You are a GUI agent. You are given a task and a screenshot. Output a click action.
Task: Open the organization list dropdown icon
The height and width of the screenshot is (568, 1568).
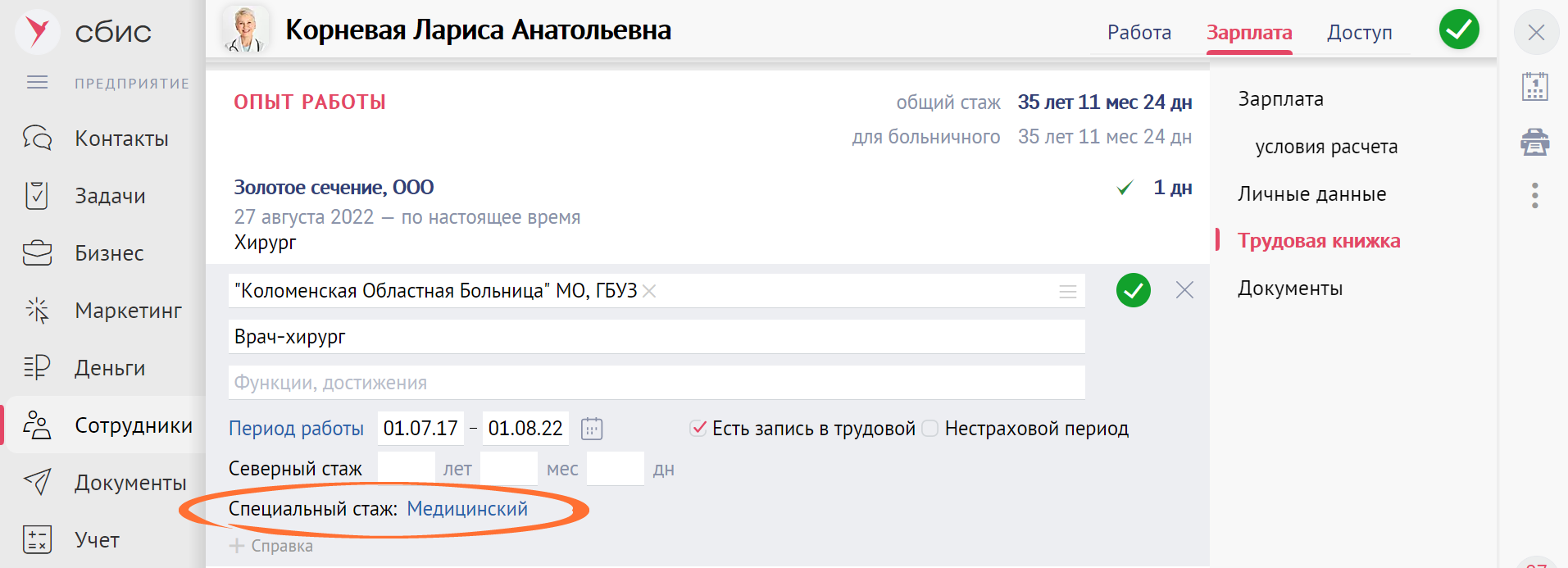point(1067,292)
